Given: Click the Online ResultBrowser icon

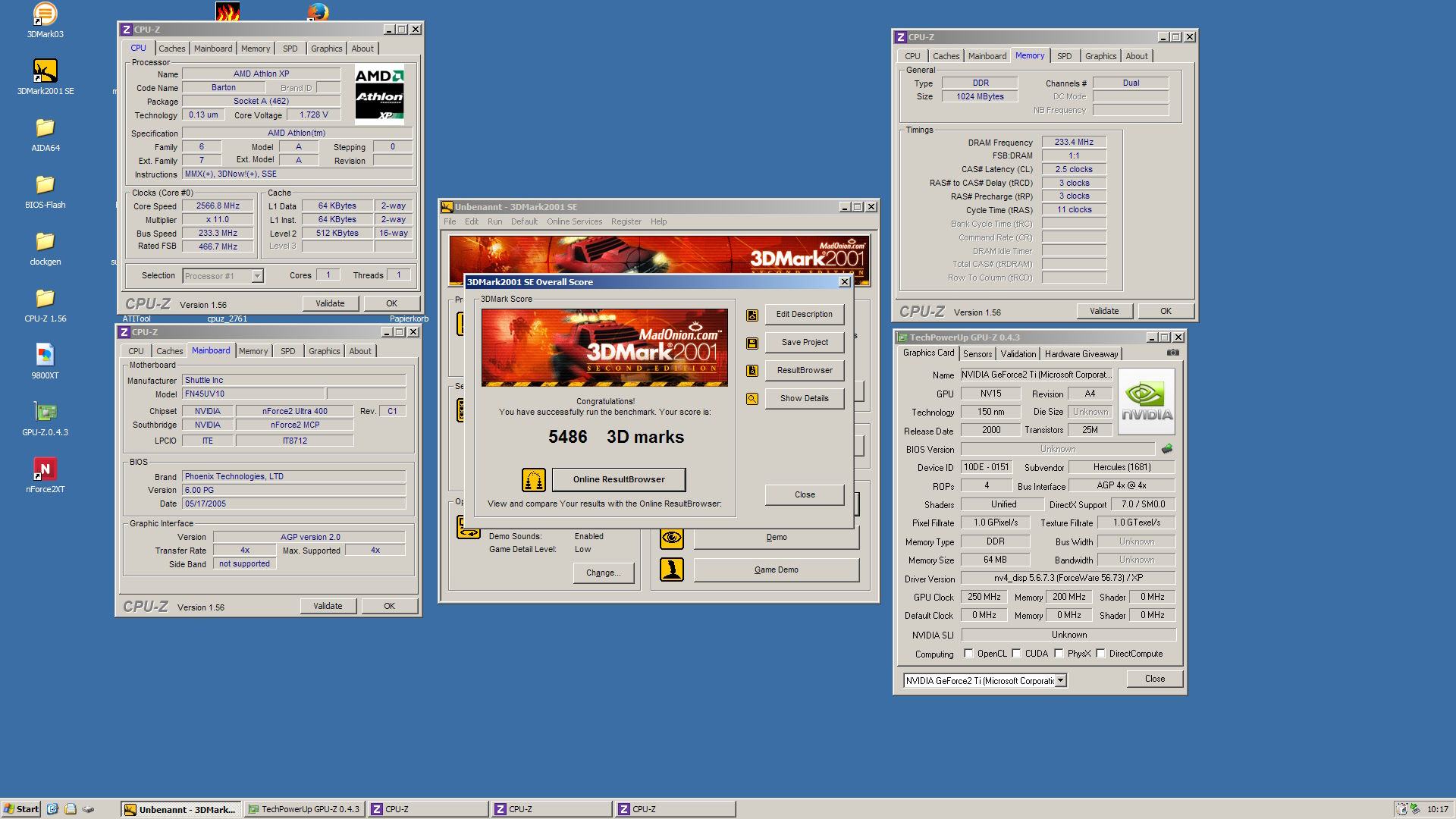Looking at the screenshot, I should 534,479.
